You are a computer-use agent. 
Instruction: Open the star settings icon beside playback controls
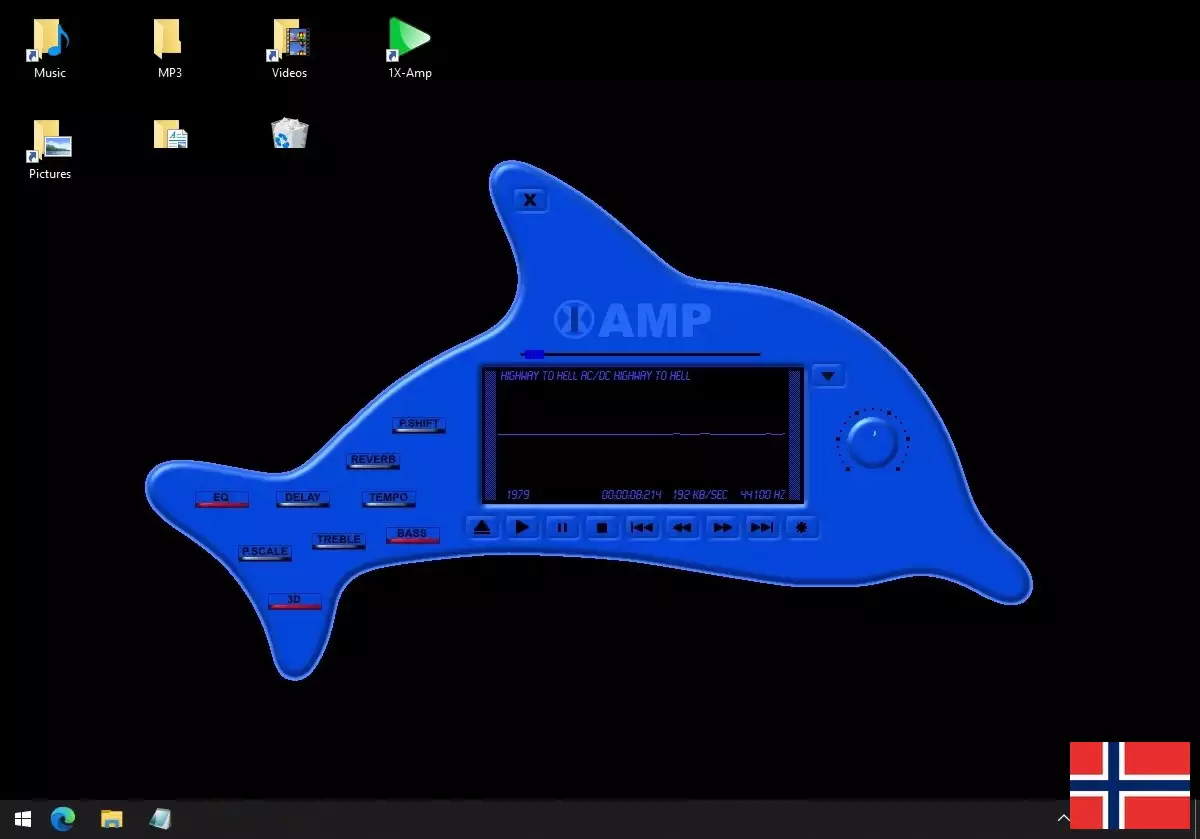[802, 527]
